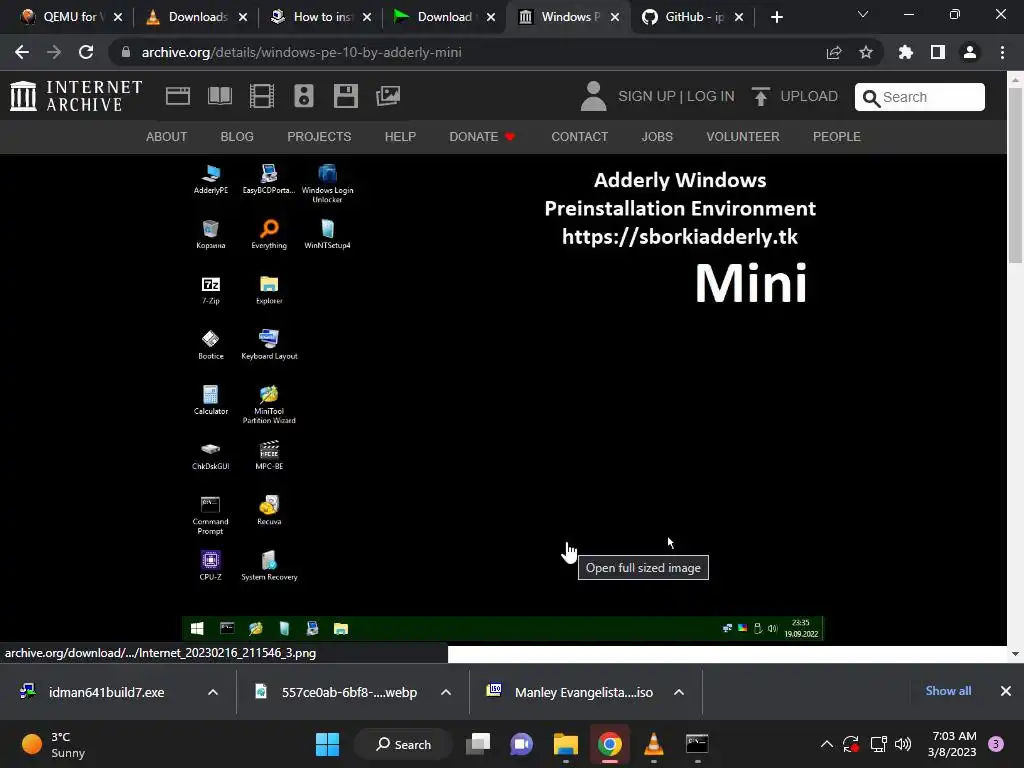The image size is (1024, 768).
Task: Open the Video (film strip) media icon
Action: (262, 96)
